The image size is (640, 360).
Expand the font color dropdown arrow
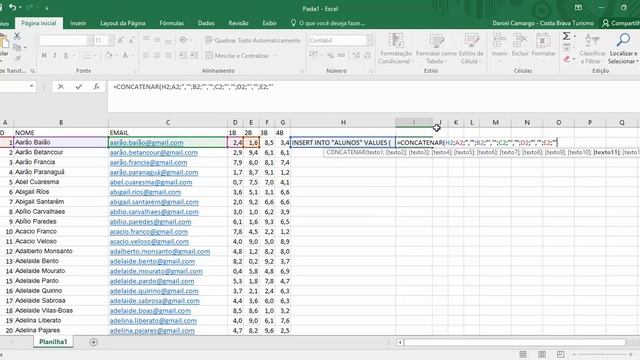point(133,56)
